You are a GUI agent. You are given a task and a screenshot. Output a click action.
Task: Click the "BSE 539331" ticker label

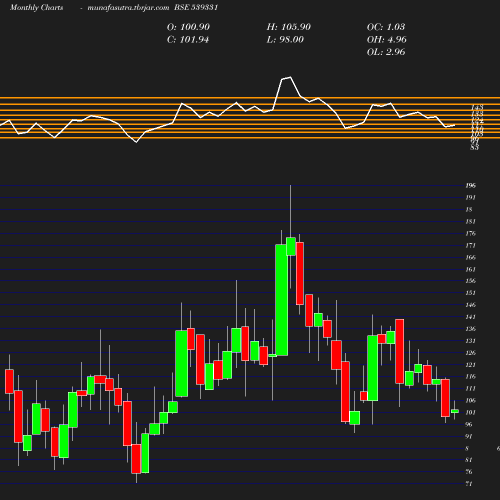(196, 8)
